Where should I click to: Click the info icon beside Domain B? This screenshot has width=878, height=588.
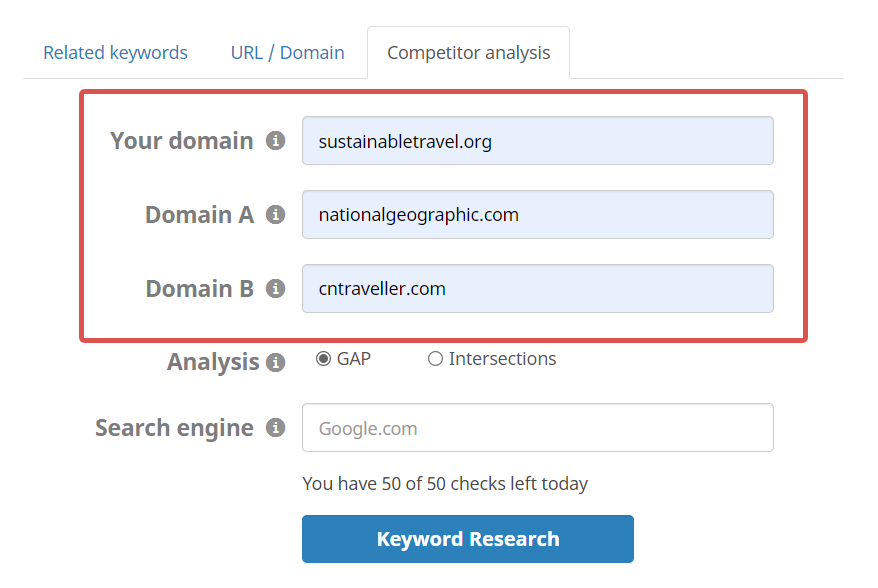(275, 288)
